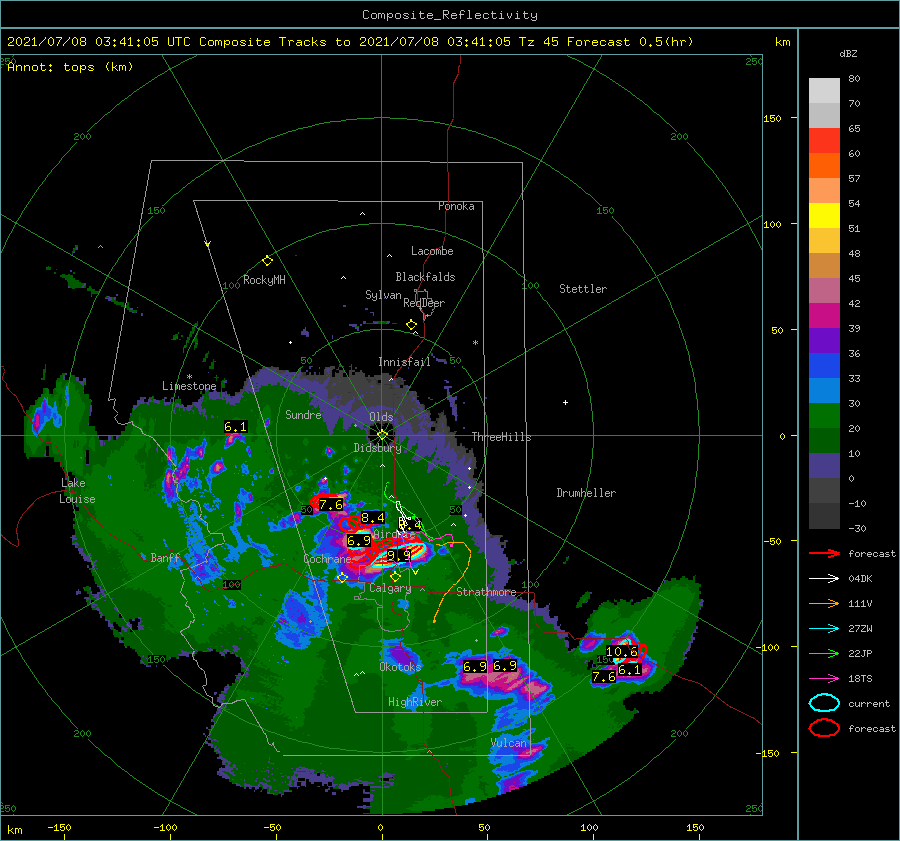The height and width of the screenshot is (841, 900).
Task: Click the red forecast arrow in legend
Action: pyautogui.click(x=824, y=553)
